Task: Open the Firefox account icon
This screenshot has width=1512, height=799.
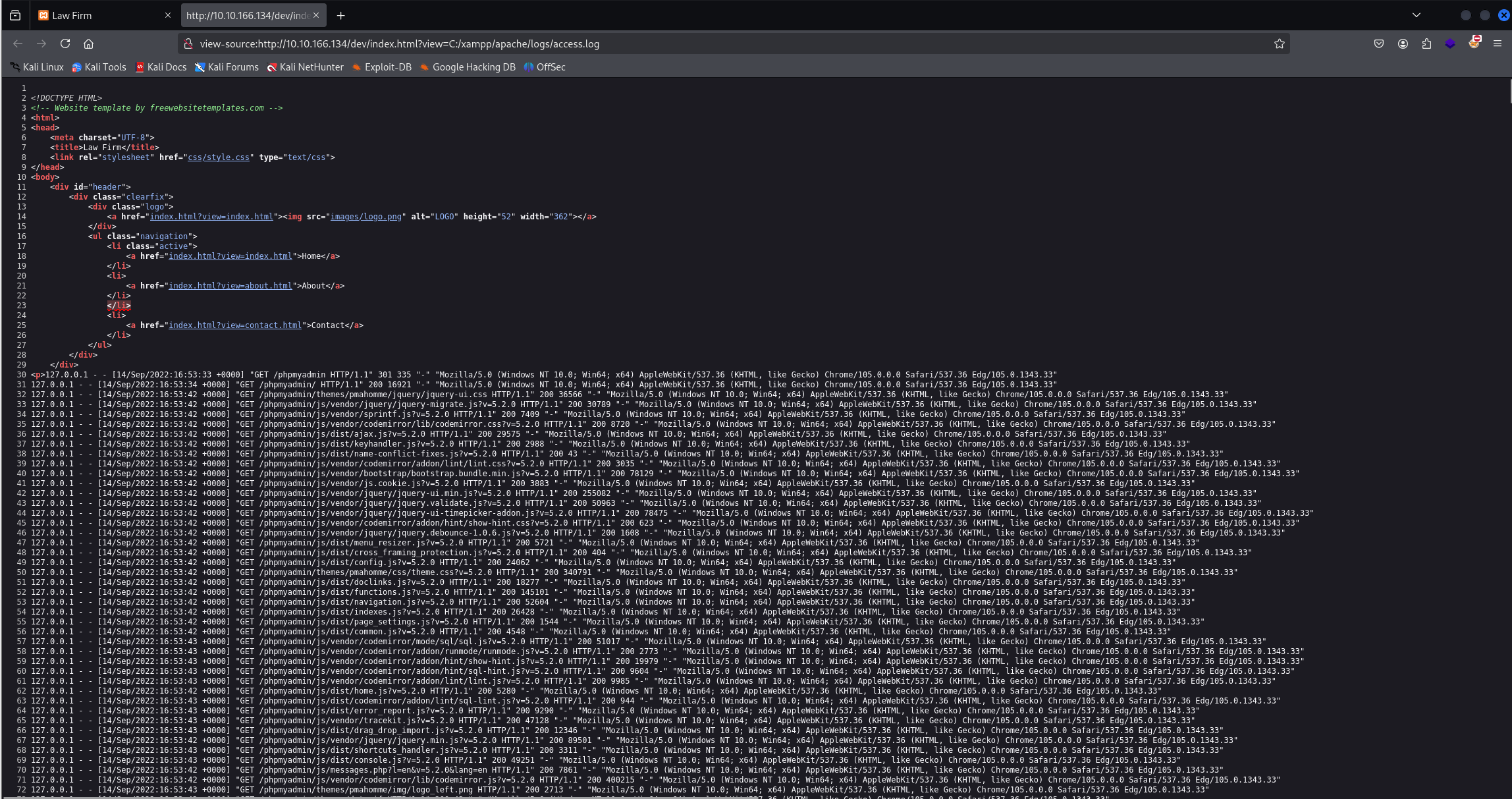Action: (1403, 43)
